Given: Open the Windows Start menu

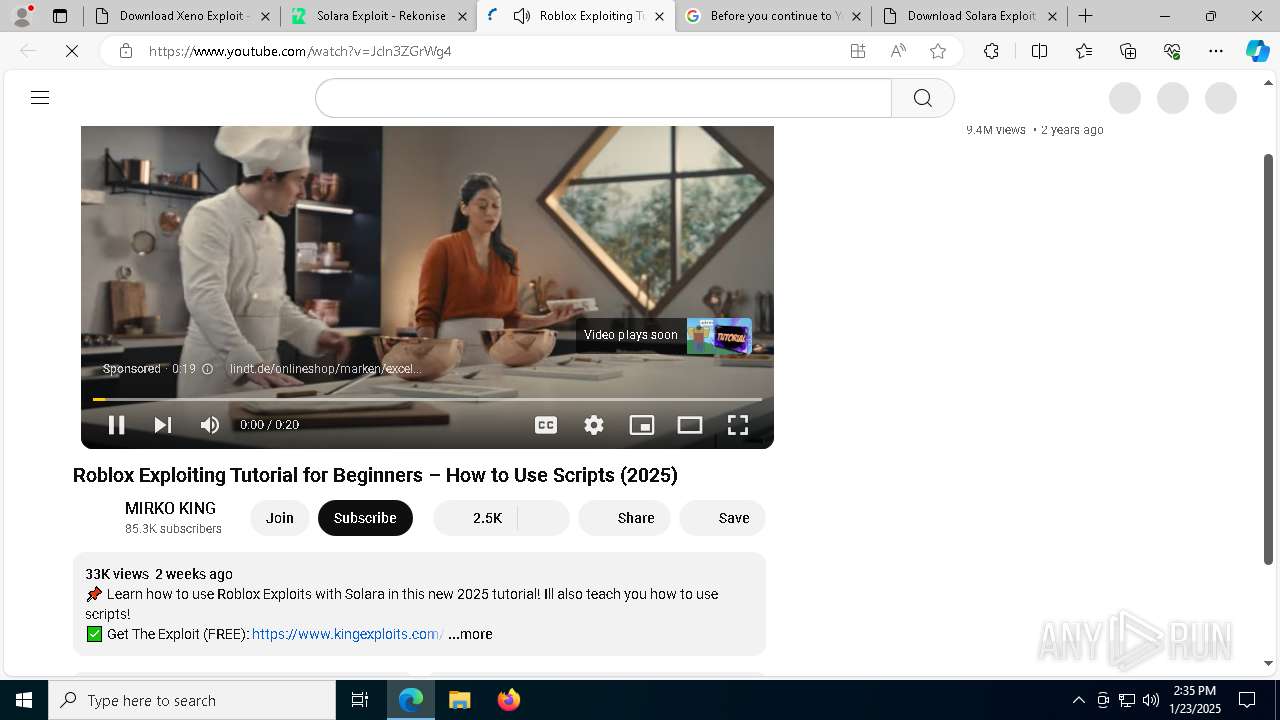Looking at the screenshot, I should [x=24, y=700].
